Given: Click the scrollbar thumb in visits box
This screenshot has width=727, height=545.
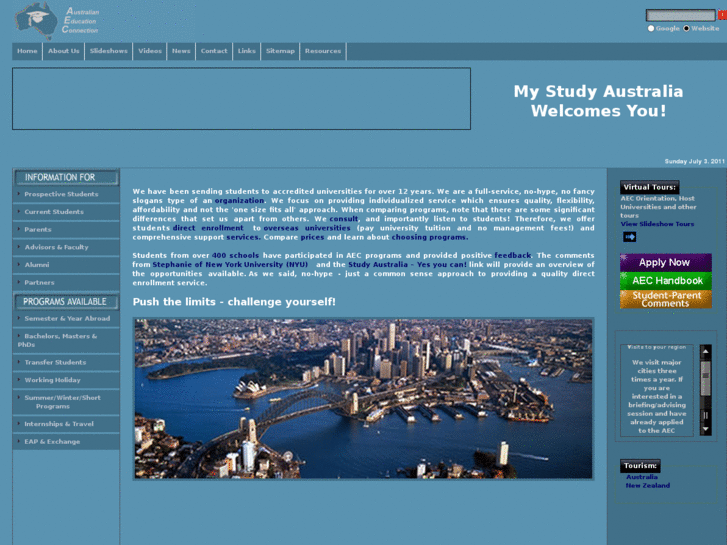Looking at the screenshot, I should tap(705, 378).
